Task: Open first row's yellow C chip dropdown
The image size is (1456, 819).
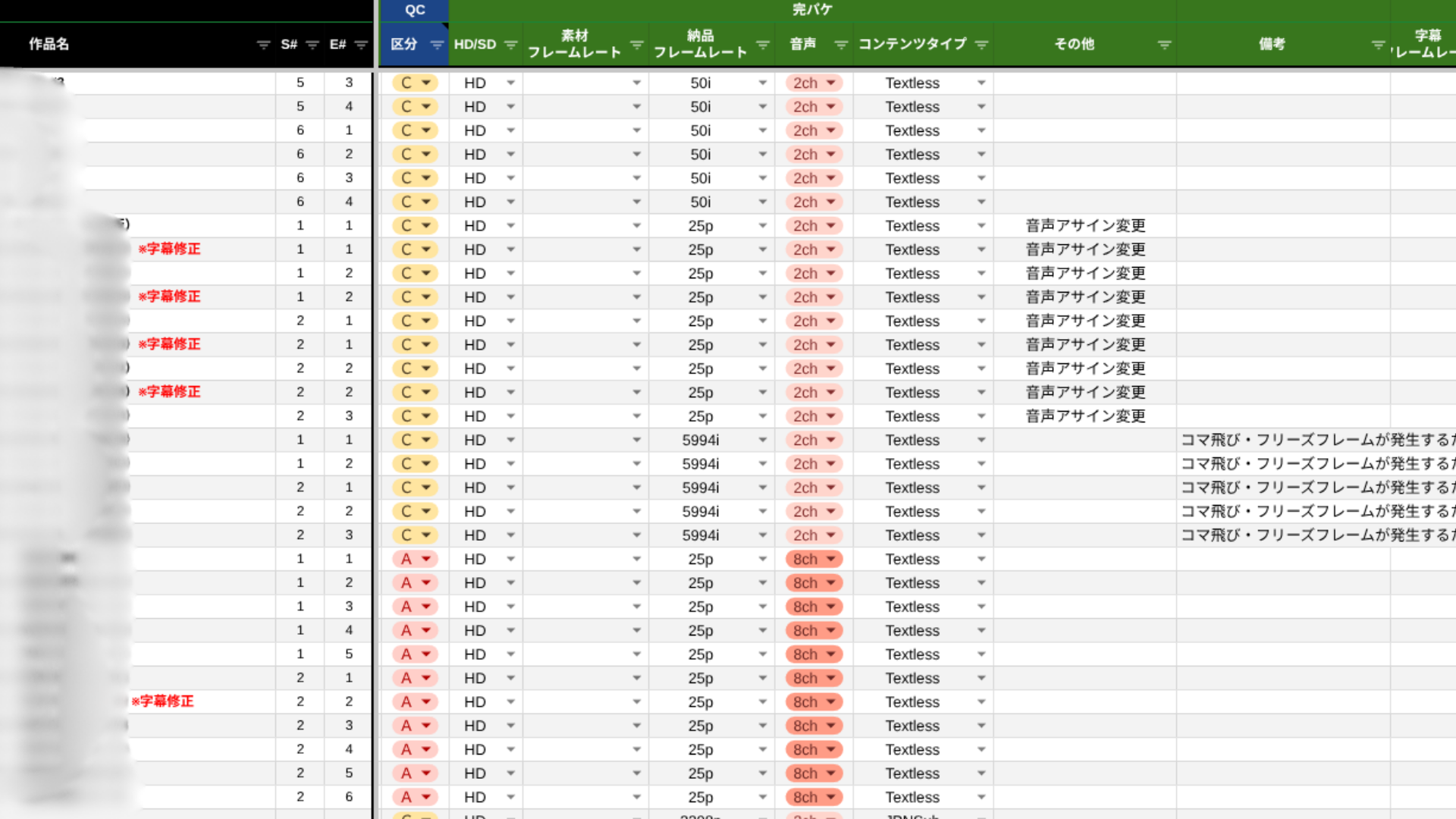Action: (x=426, y=83)
